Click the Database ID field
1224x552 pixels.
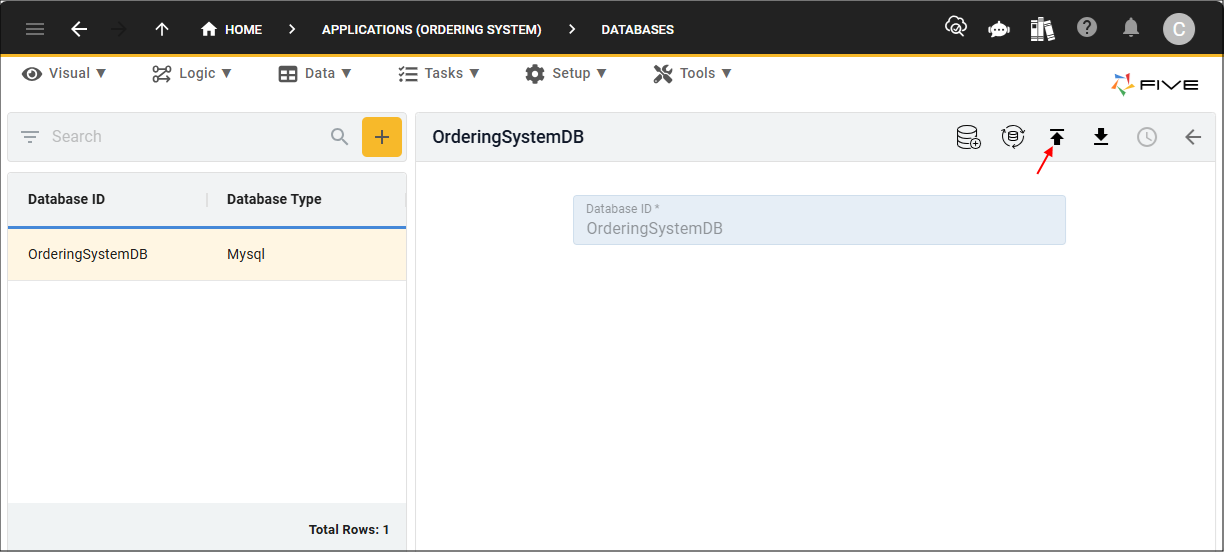click(819, 220)
